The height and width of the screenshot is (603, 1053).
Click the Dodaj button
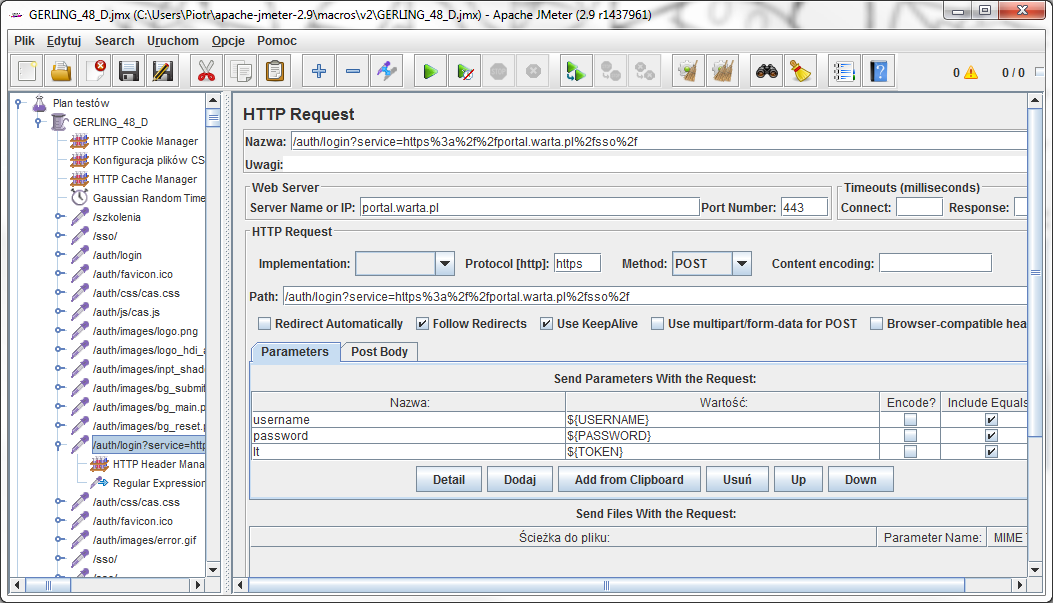pyautogui.click(x=520, y=479)
